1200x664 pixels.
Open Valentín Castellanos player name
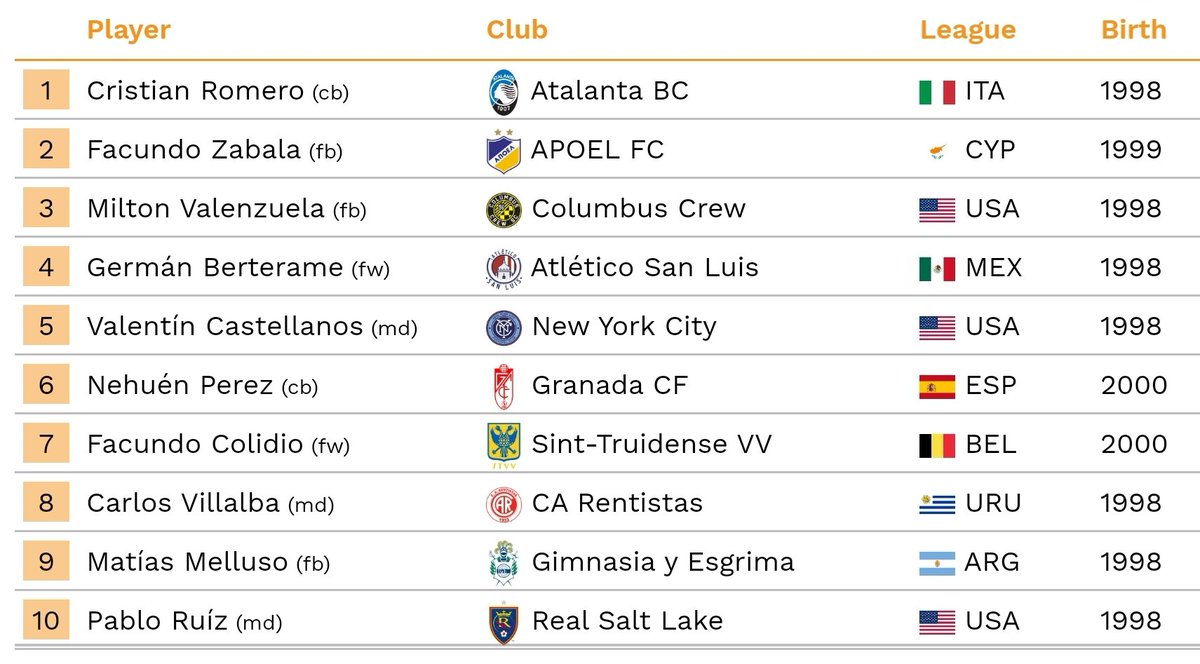(x=225, y=327)
